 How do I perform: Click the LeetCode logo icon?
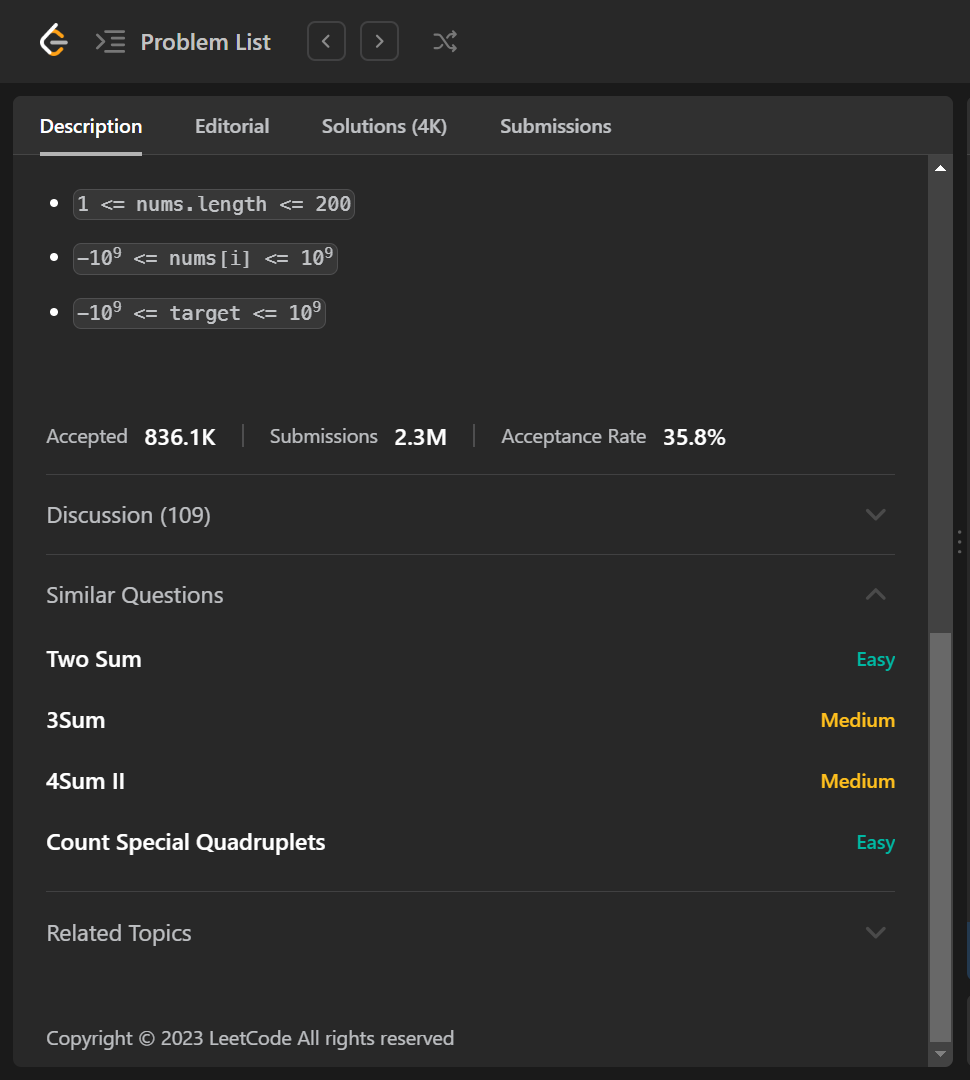click(x=53, y=41)
